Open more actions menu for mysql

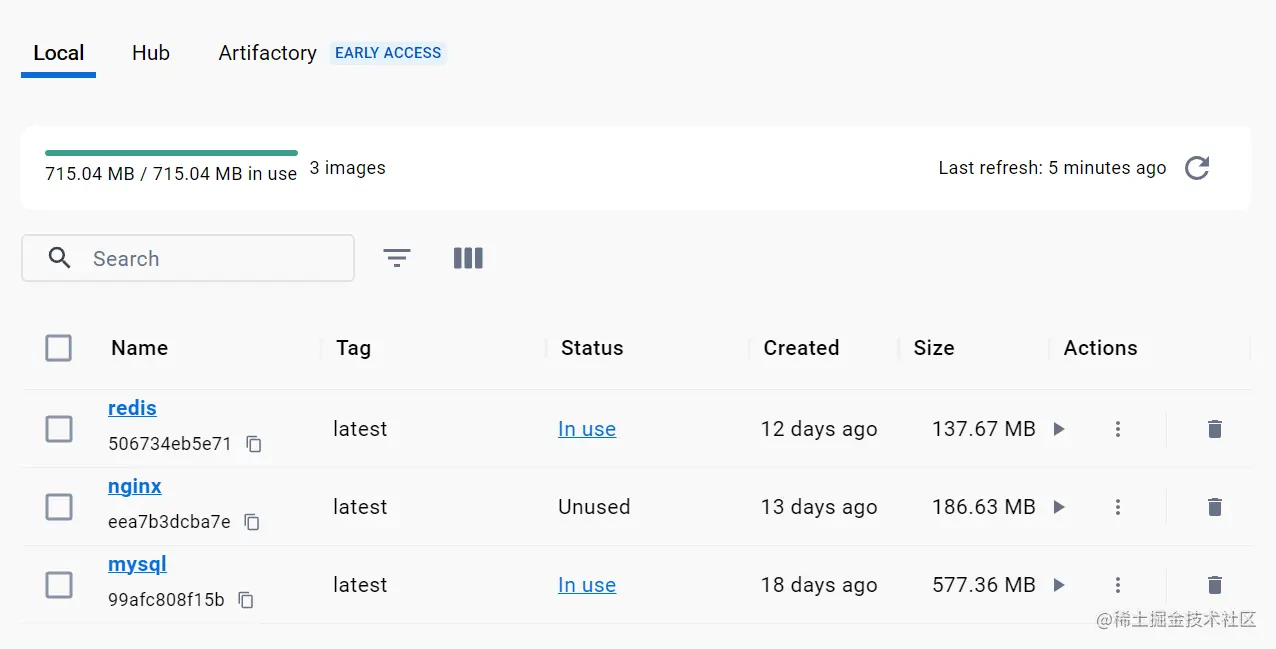pos(1118,585)
